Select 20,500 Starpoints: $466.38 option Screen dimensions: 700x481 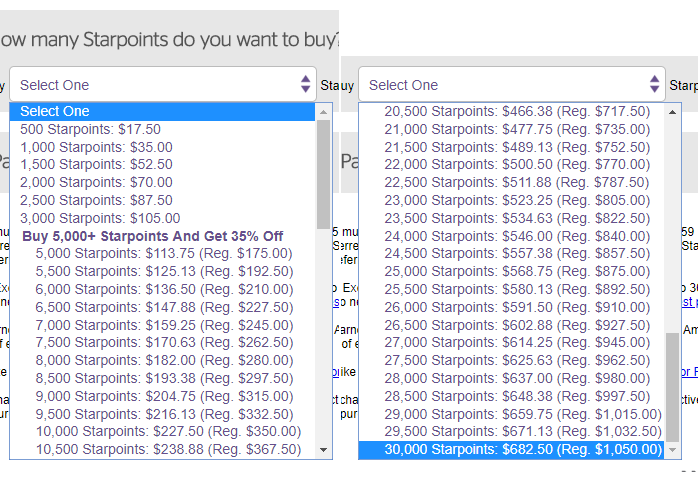pos(512,111)
